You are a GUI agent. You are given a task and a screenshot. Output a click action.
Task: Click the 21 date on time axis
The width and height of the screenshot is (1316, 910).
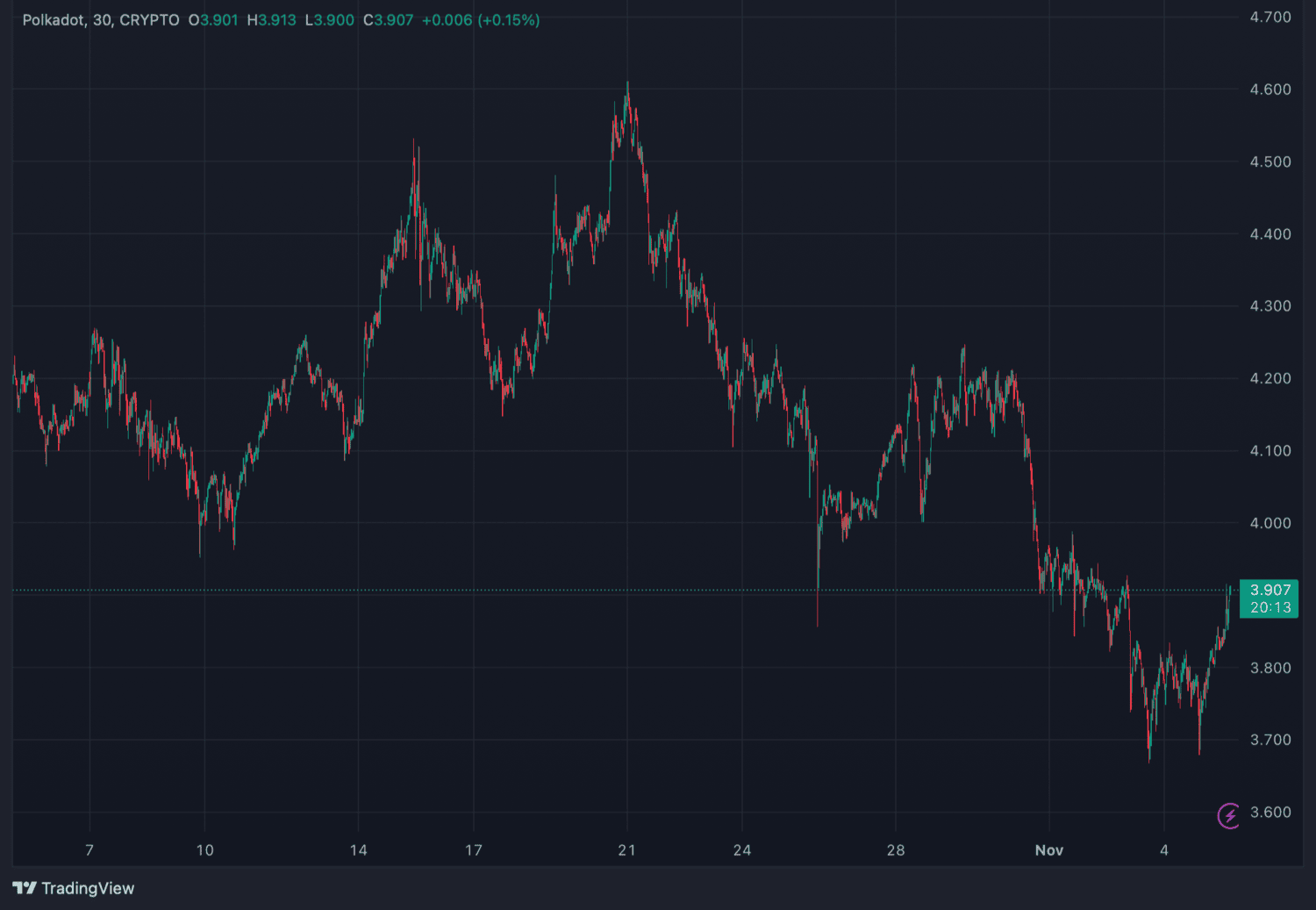click(626, 849)
